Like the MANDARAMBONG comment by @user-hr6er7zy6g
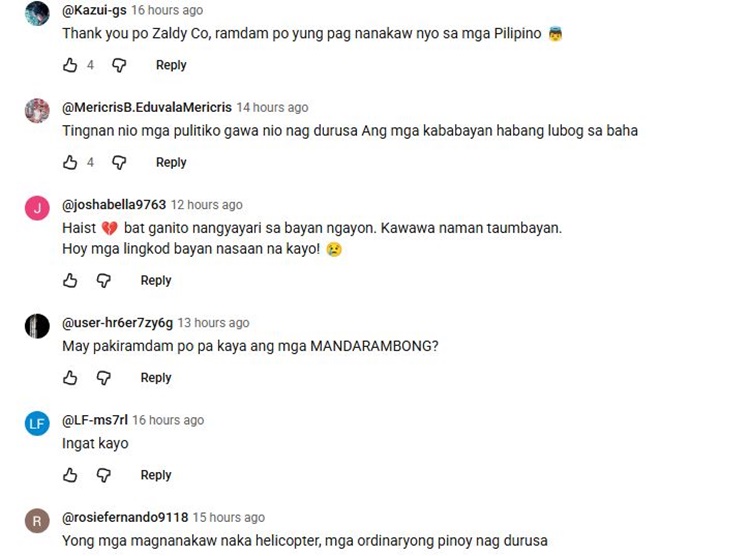The image size is (750, 556). (70, 378)
